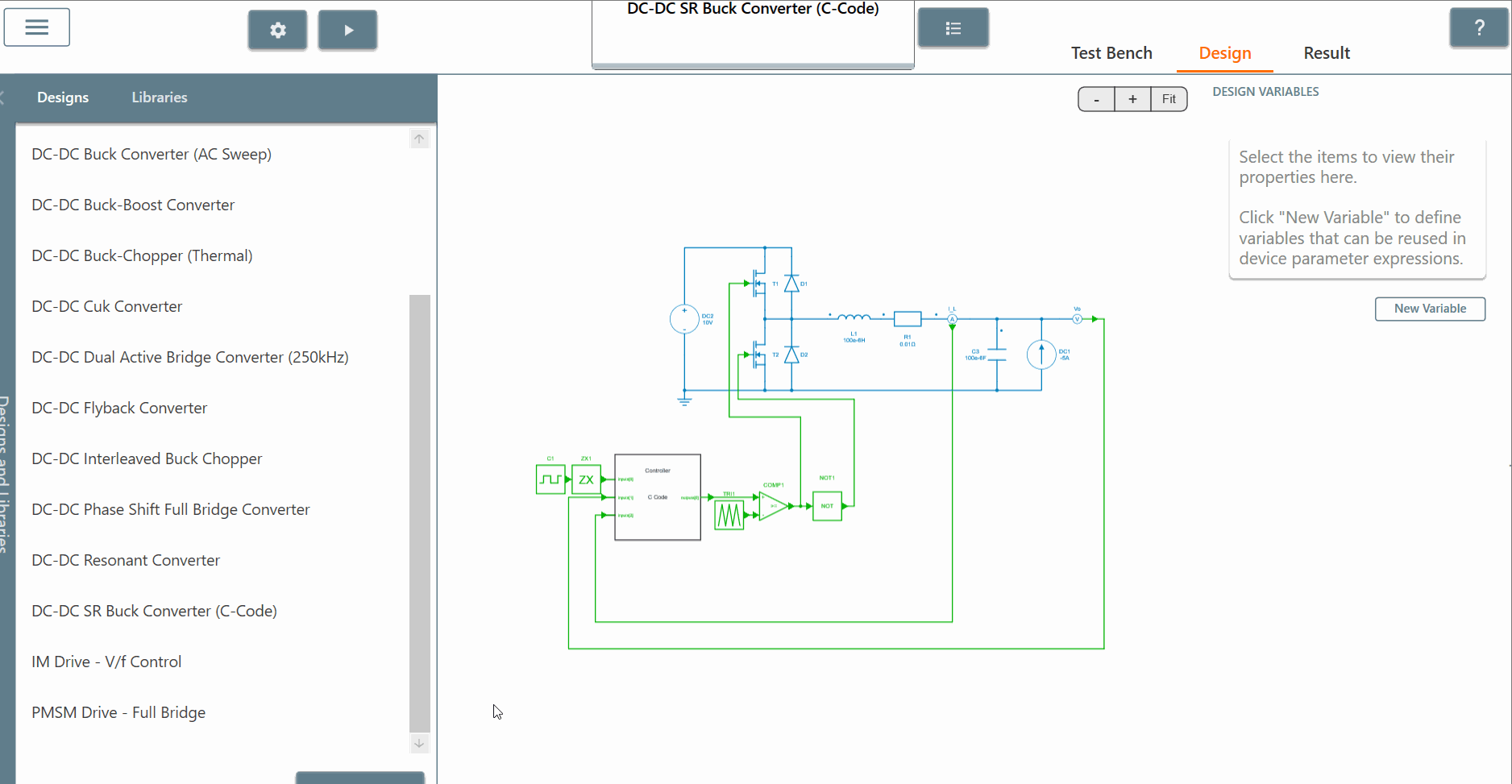Open DC-DC Interleaved Buck Chopper design

(147, 458)
